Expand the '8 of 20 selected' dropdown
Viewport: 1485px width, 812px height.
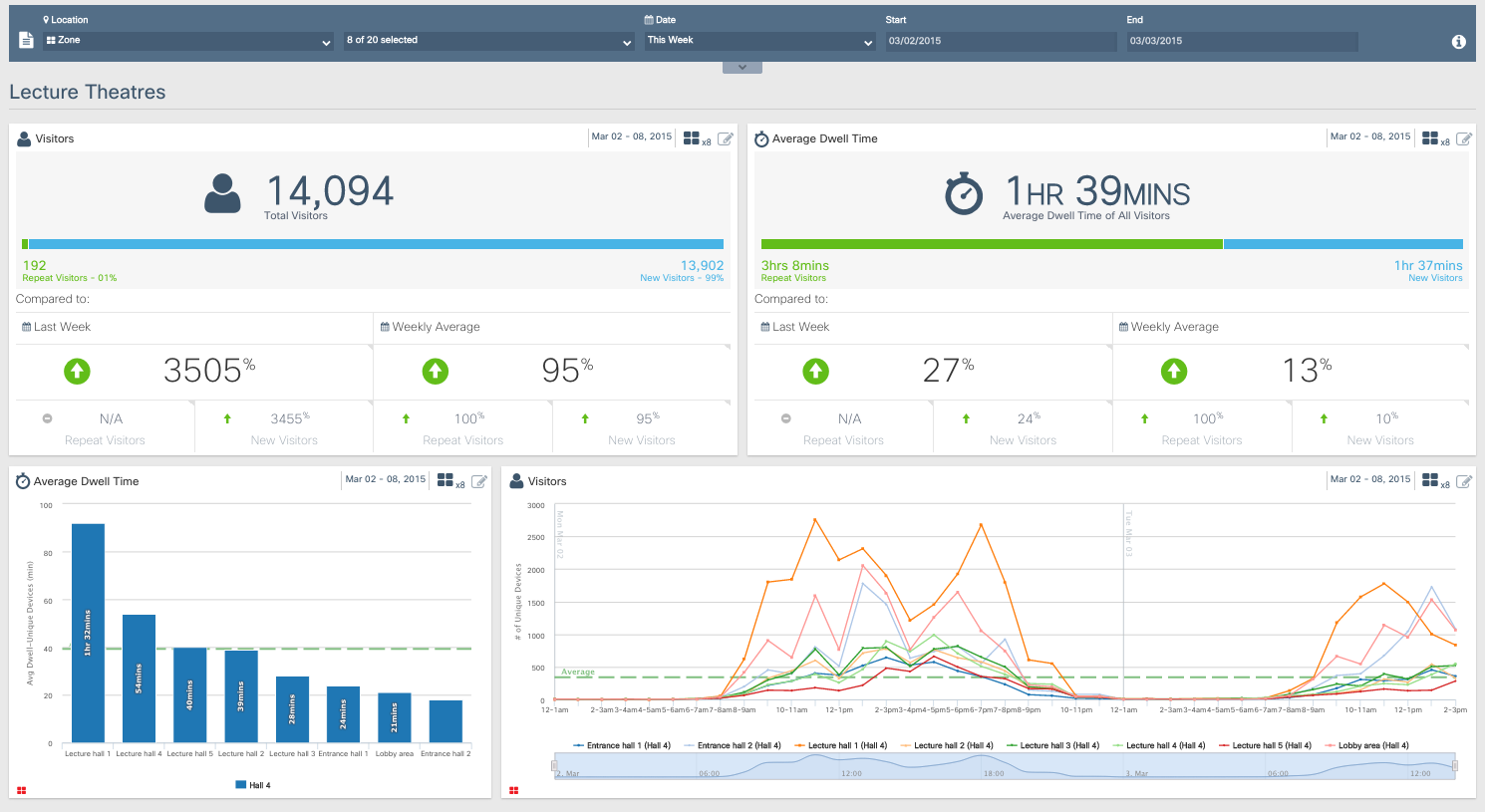pos(488,41)
